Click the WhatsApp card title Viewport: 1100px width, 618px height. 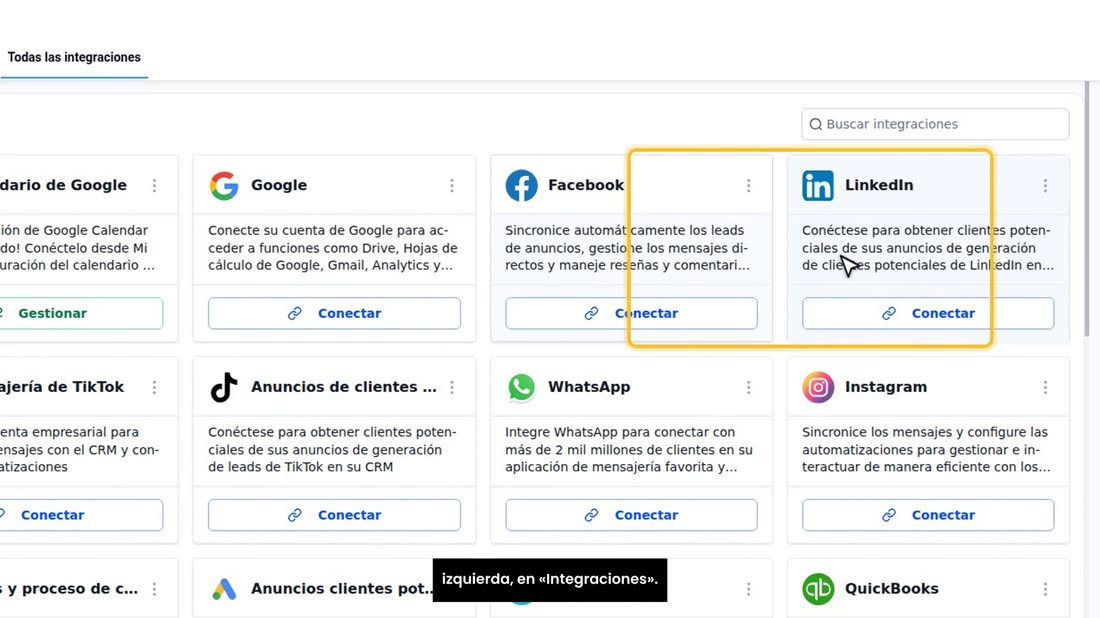click(x=589, y=387)
